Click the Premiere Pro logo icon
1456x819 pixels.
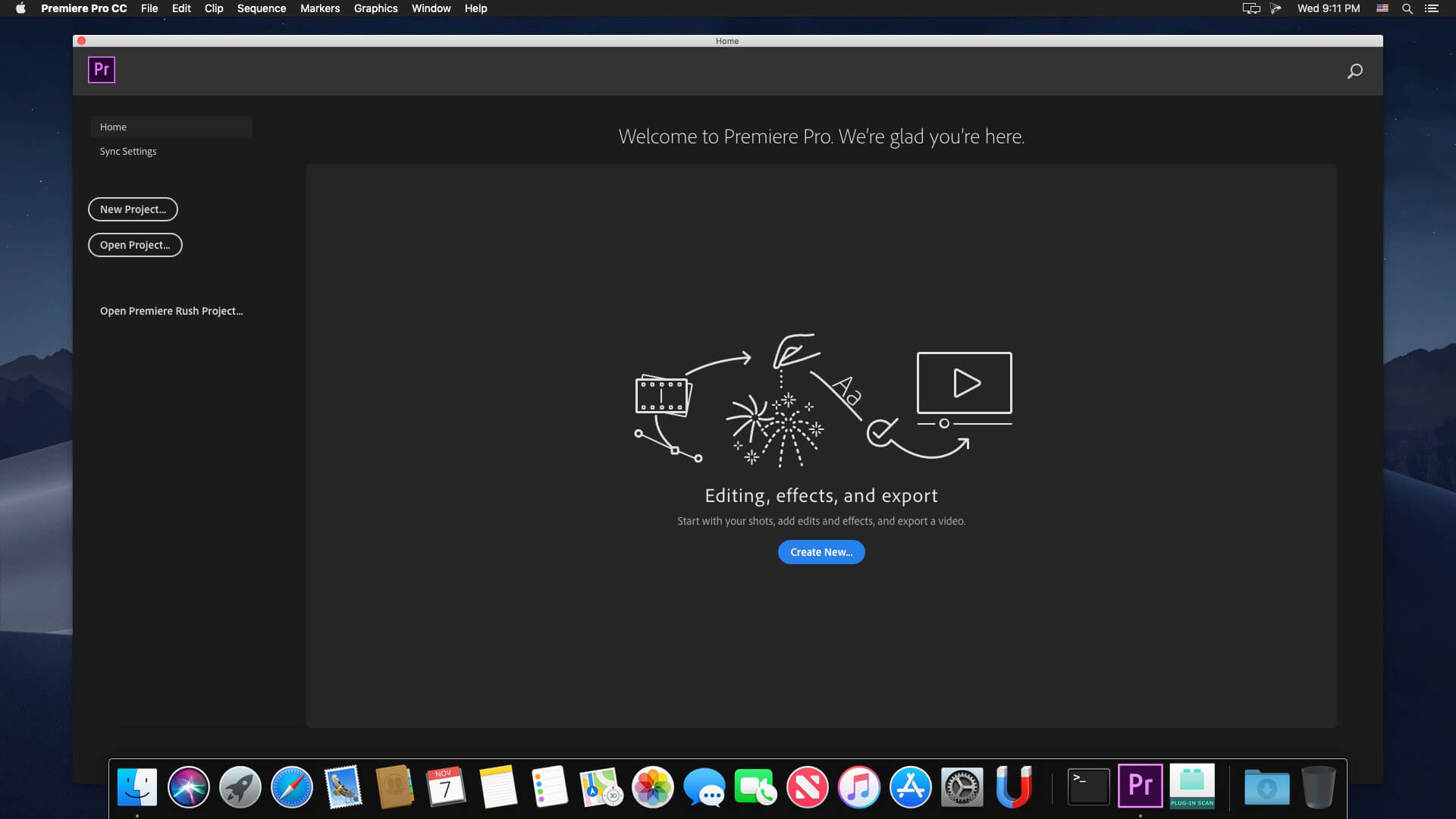(101, 69)
